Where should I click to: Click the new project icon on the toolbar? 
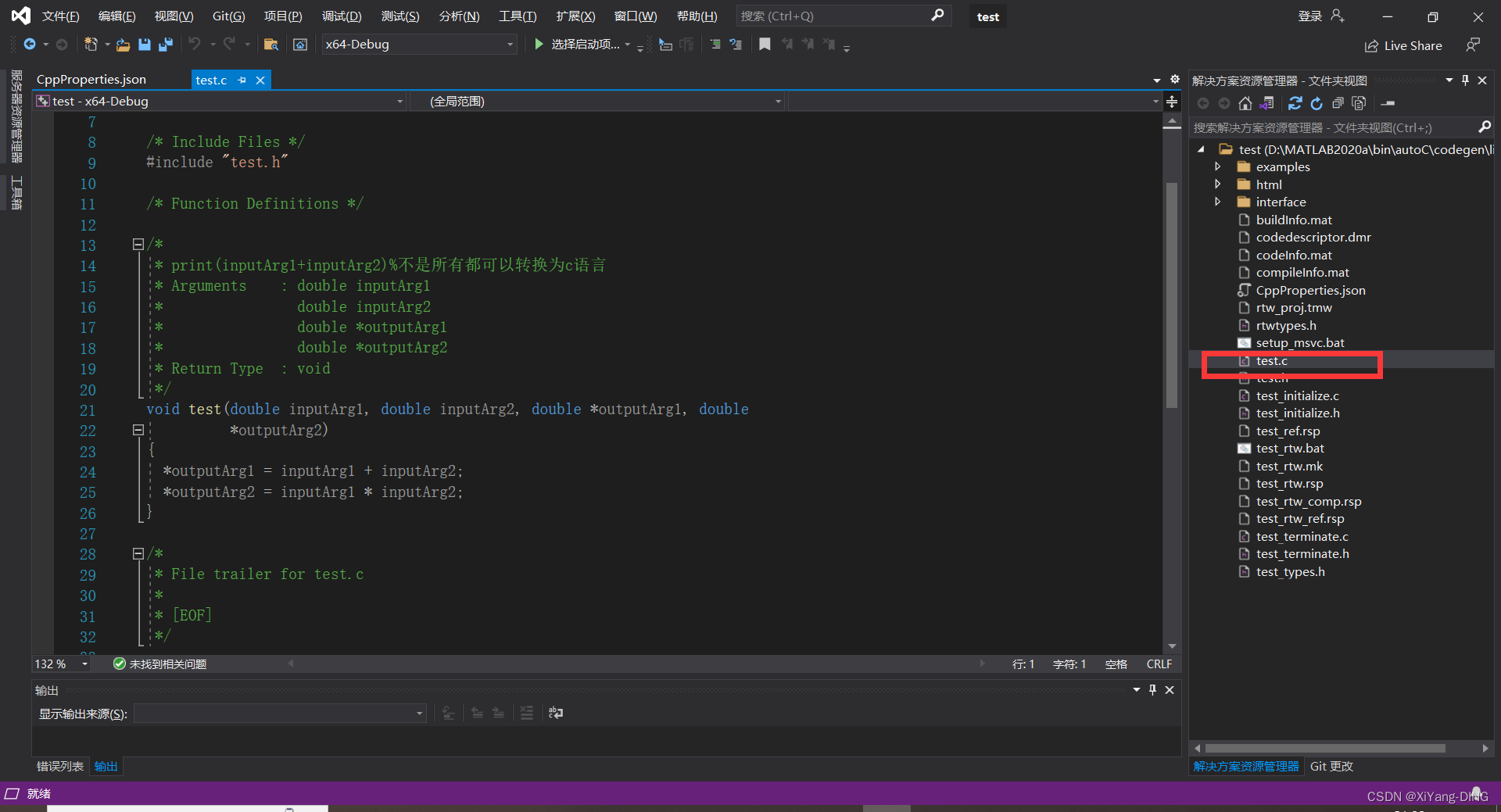pos(92,45)
